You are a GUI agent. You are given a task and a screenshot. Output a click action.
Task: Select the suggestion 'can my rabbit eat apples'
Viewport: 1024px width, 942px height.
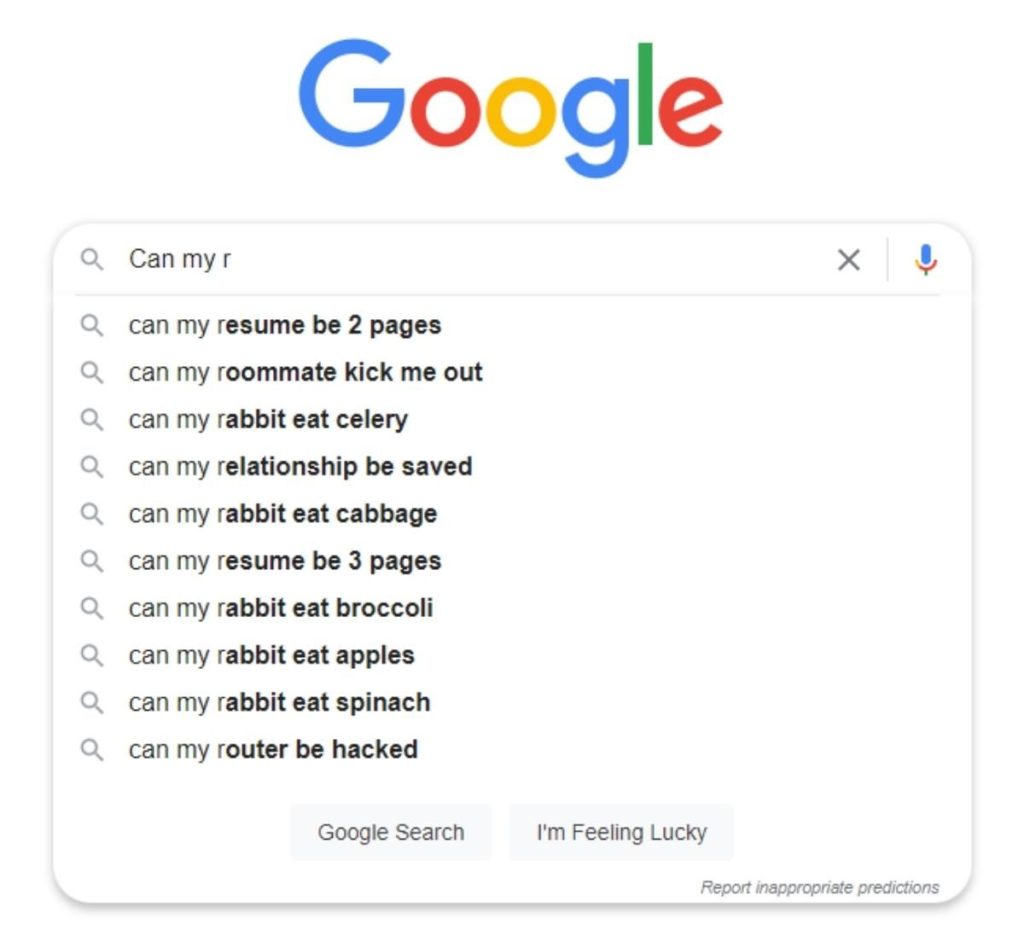(x=272, y=654)
